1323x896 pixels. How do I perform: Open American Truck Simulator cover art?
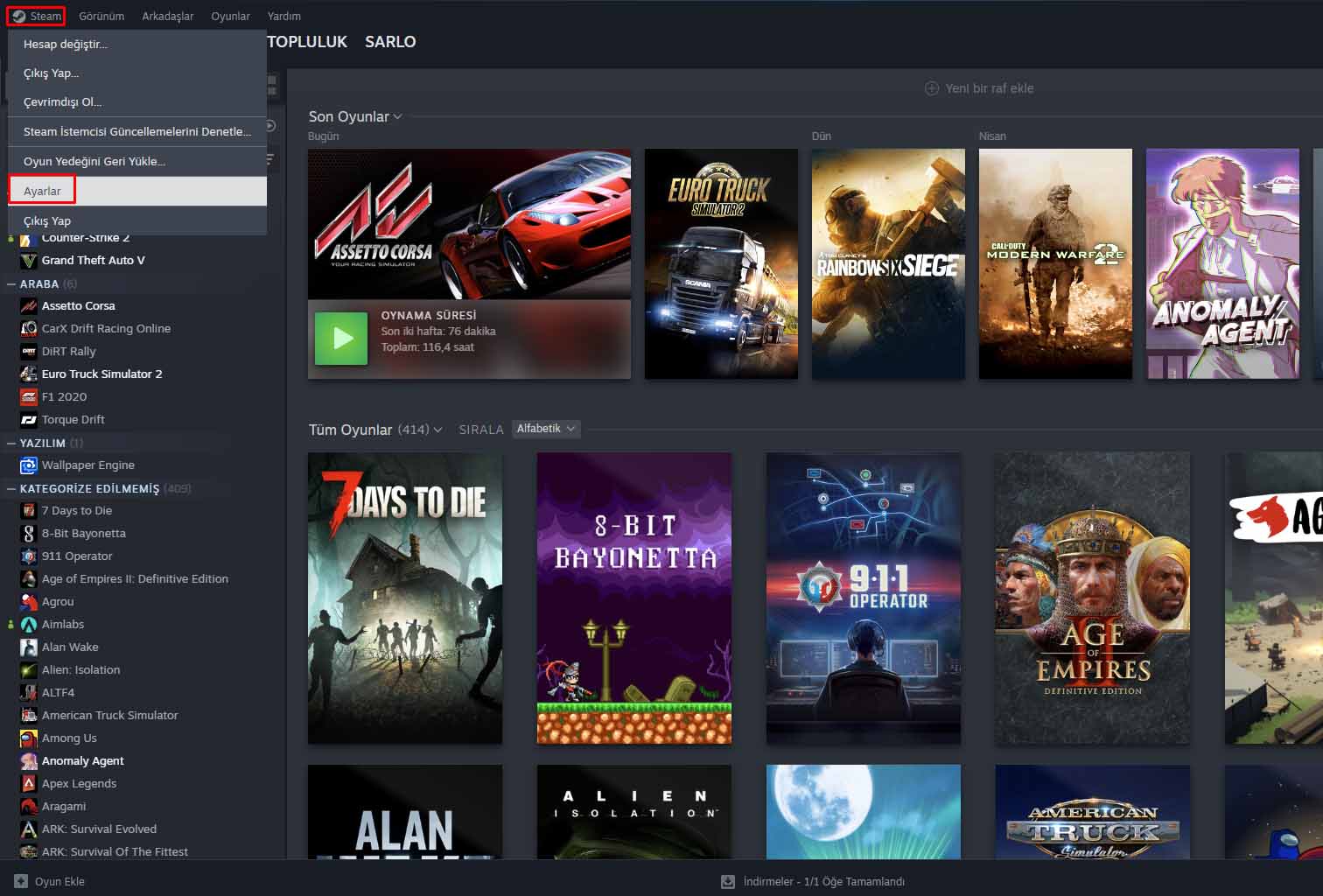[1093, 812]
